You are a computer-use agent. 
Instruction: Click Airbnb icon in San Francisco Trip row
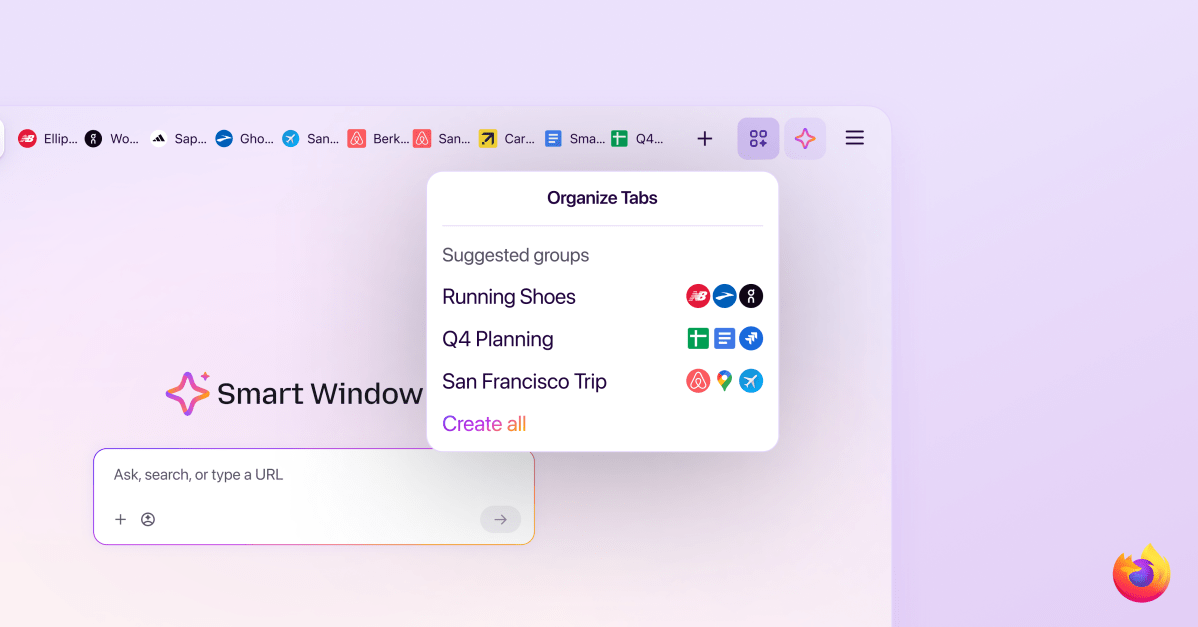coord(698,381)
